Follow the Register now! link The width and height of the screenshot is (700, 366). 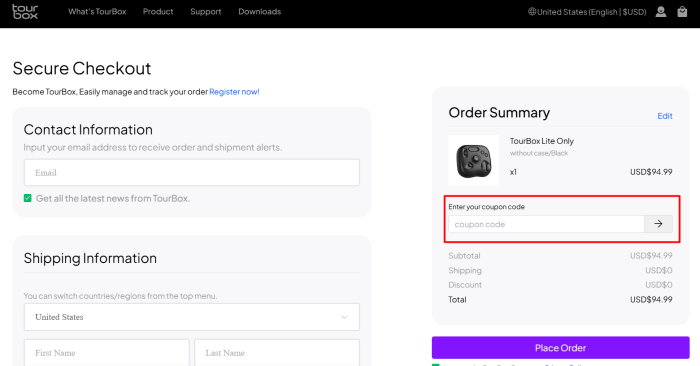tap(234, 92)
